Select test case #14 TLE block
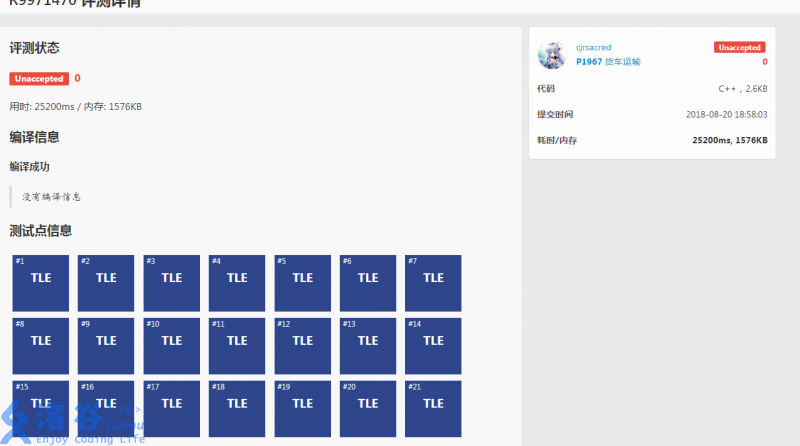 [x=433, y=346]
